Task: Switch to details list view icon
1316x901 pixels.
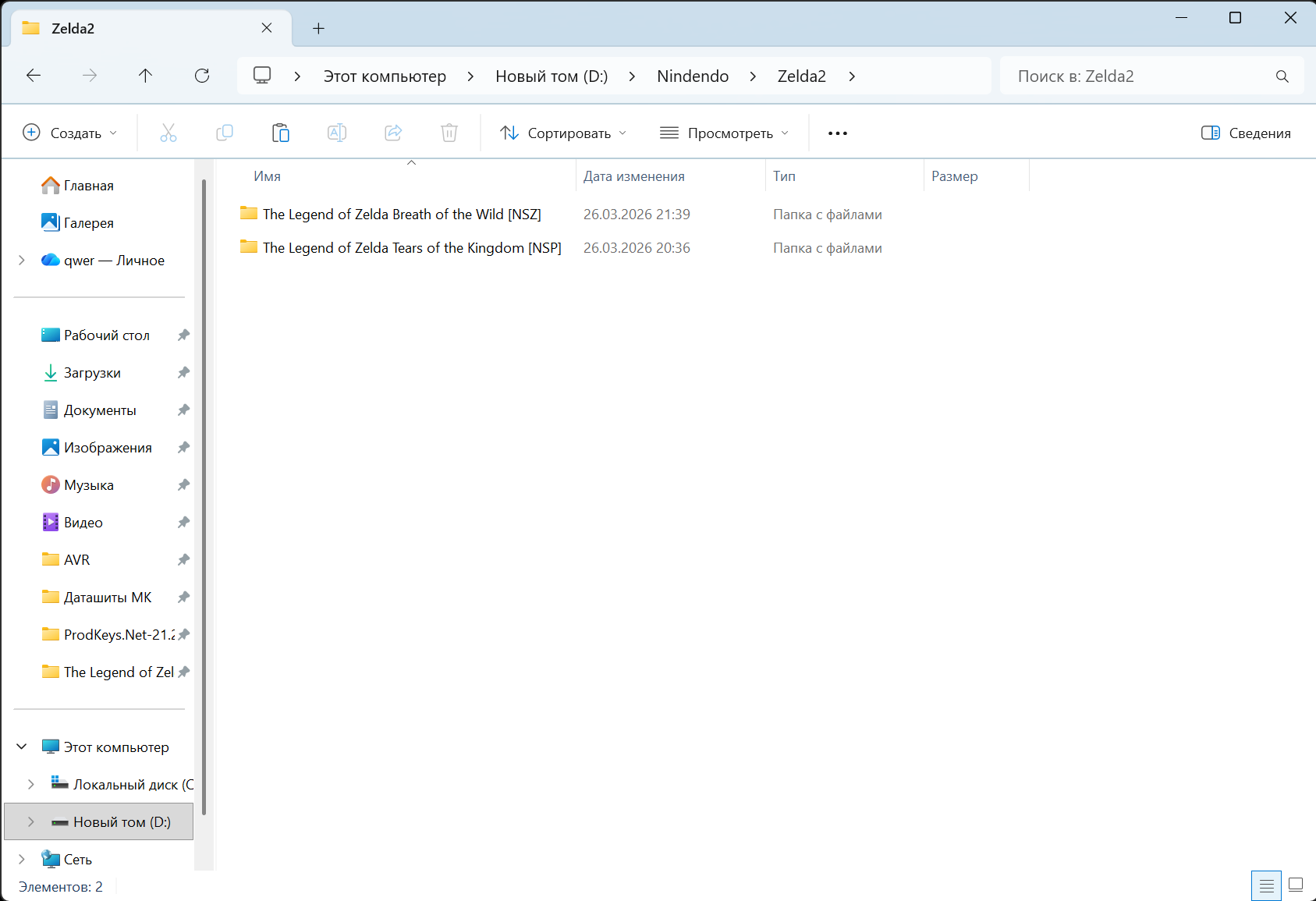Action: pos(1266,885)
